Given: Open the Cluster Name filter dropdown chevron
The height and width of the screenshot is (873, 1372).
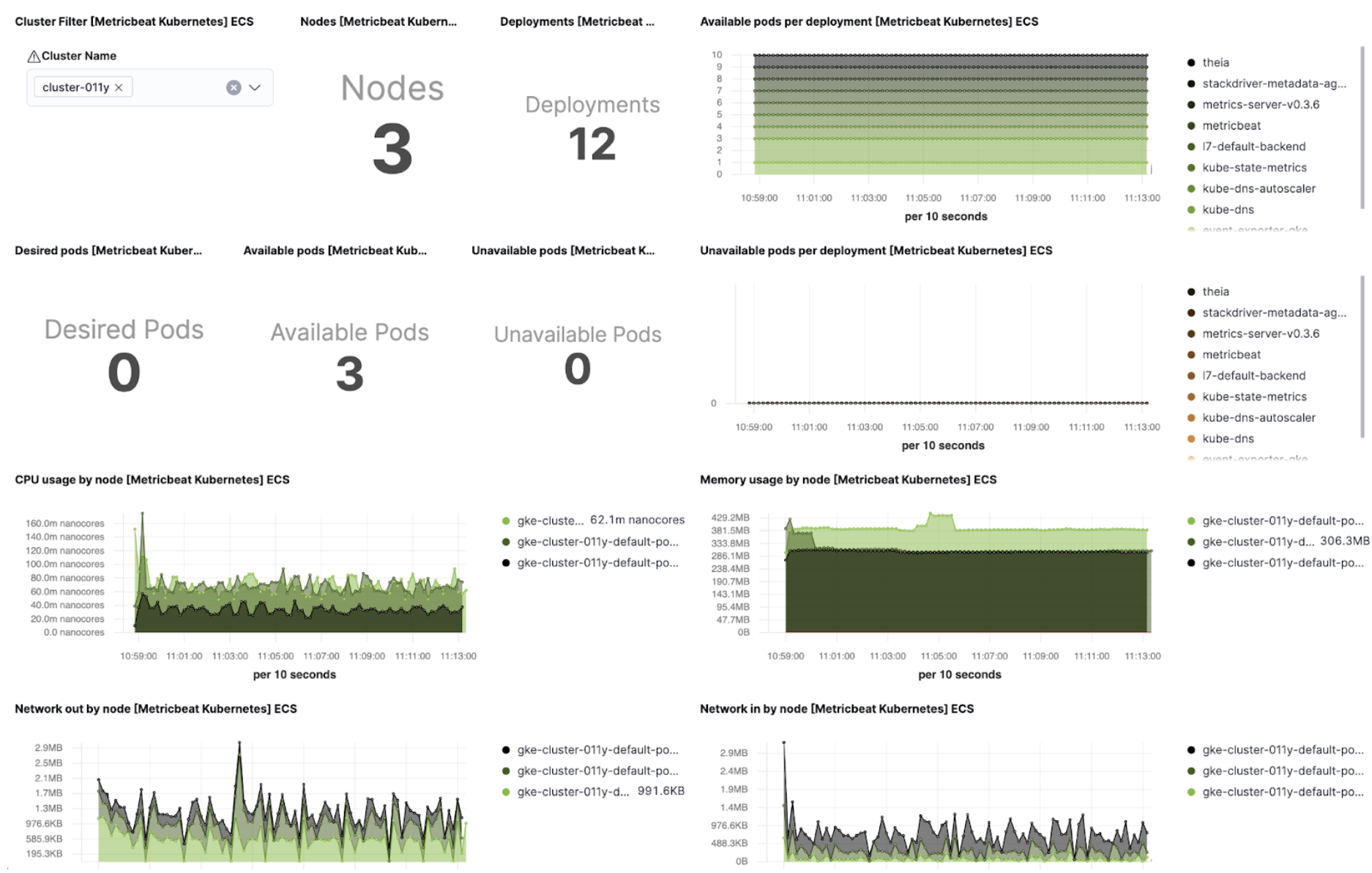Looking at the screenshot, I should click(x=255, y=87).
